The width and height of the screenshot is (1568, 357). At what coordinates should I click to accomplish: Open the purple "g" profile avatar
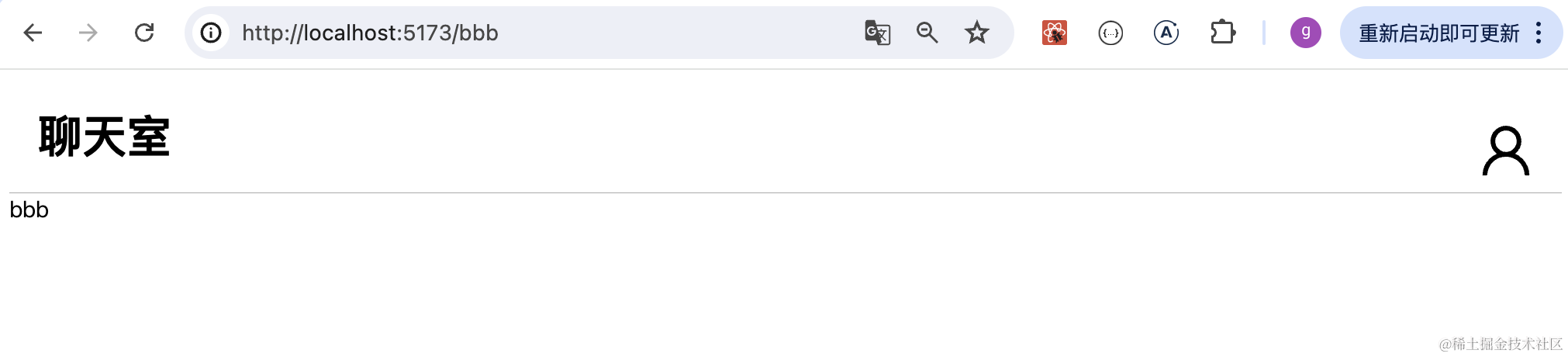(1306, 33)
